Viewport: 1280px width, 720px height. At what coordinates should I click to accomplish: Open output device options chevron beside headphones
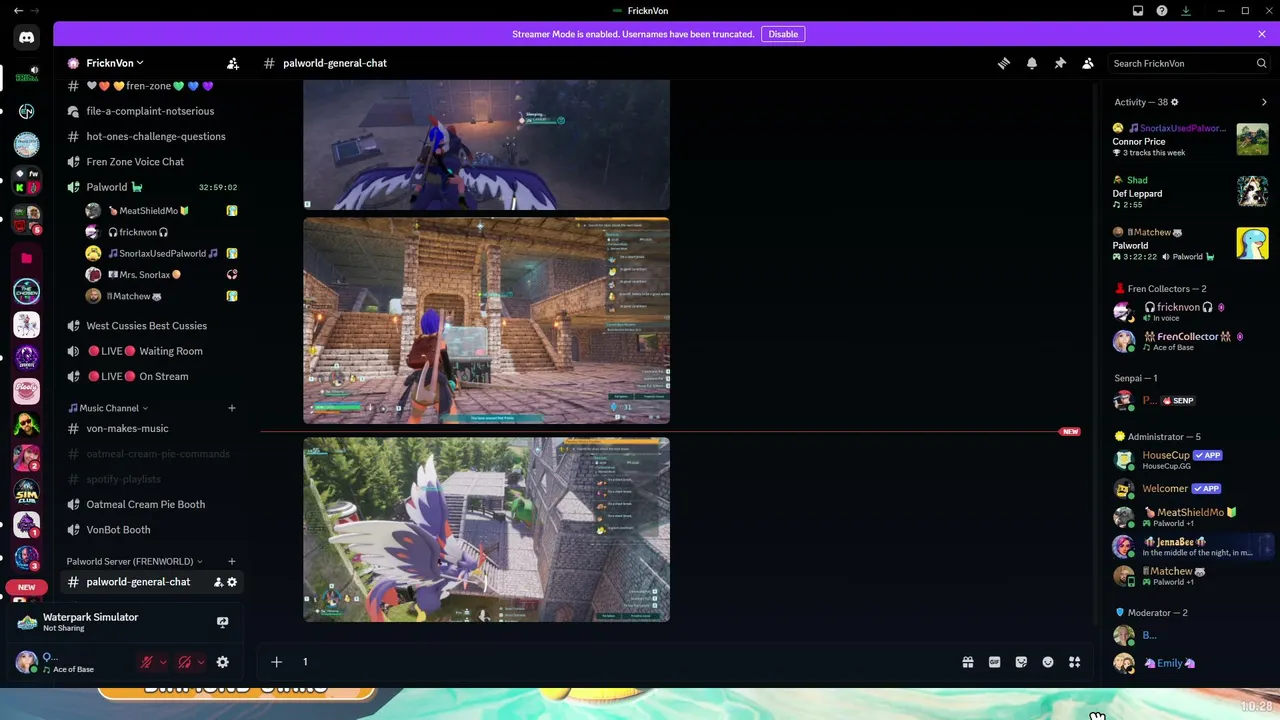click(x=201, y=662)
